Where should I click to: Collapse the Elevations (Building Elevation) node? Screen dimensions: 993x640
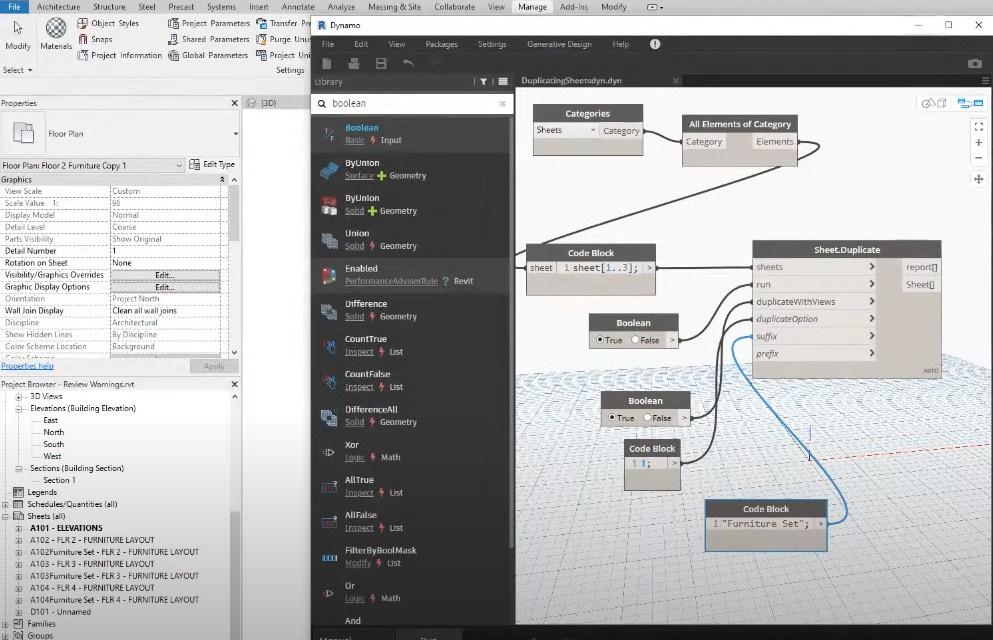[18, 409]
